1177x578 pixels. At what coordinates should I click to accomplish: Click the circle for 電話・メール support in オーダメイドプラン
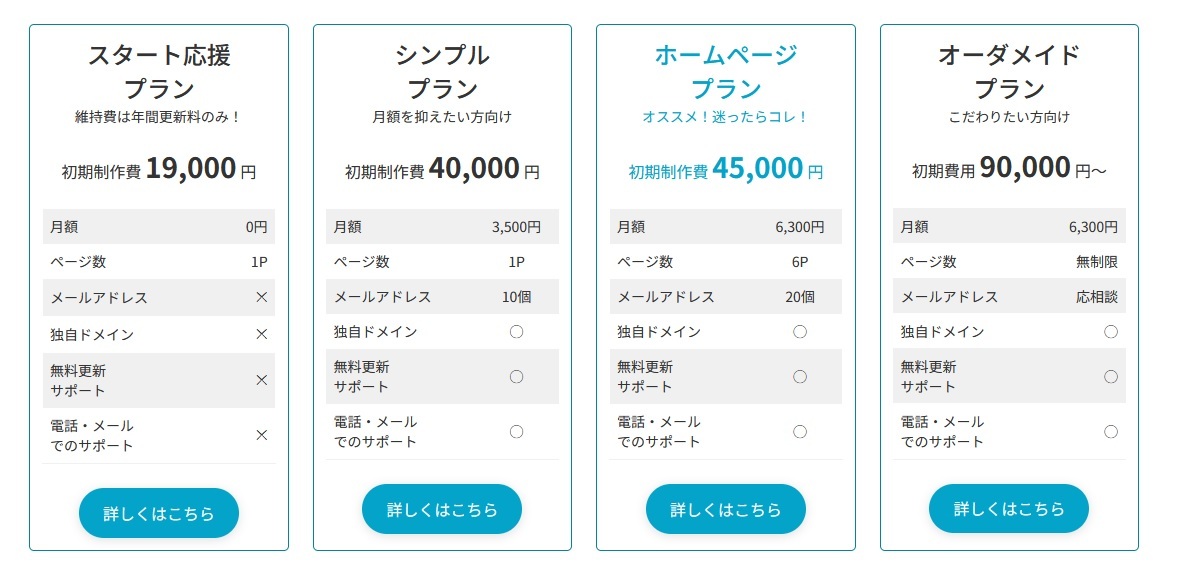[1111, 432]
